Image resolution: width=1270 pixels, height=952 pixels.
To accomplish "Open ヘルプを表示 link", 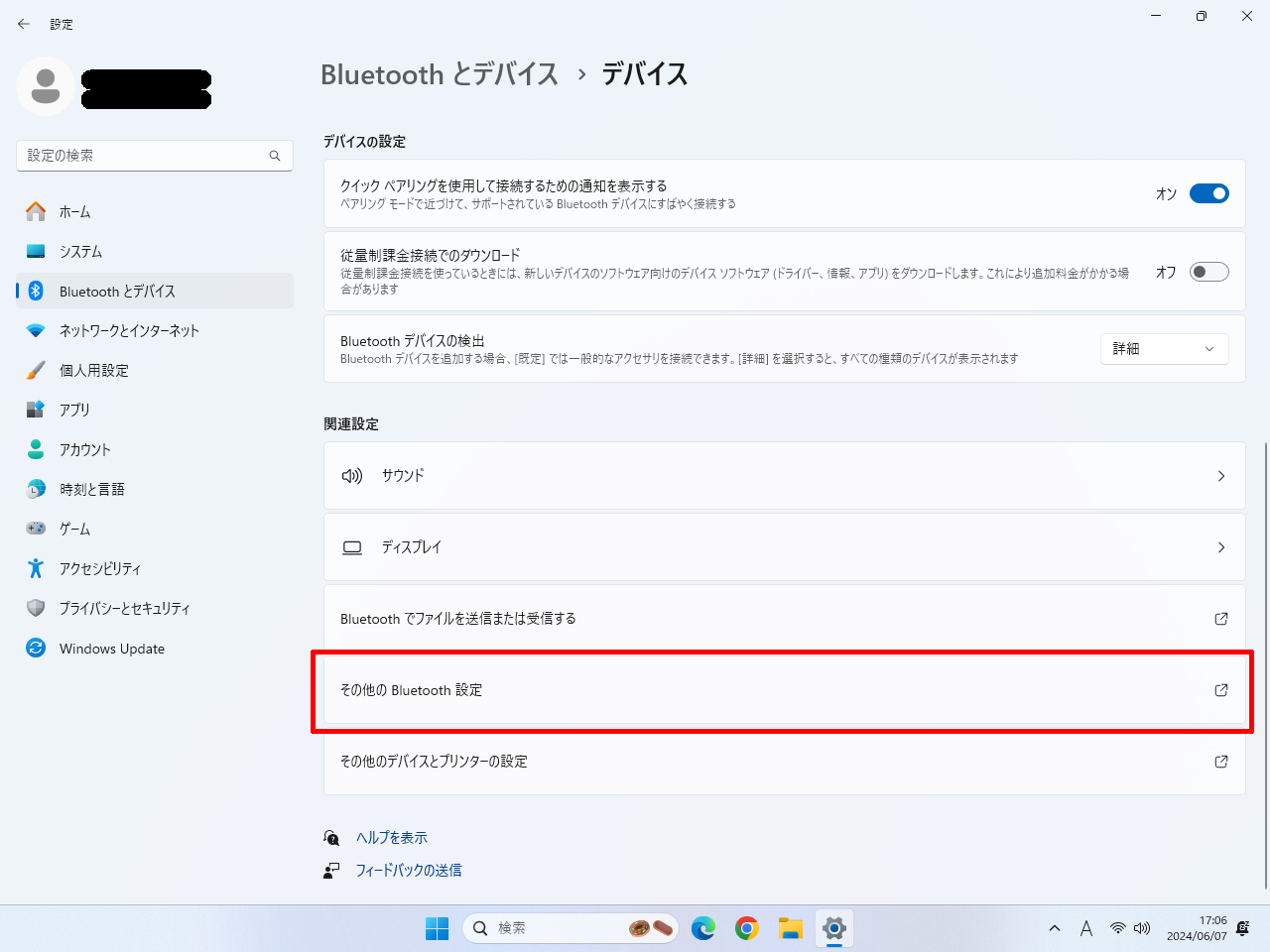I will click(392, 838).
